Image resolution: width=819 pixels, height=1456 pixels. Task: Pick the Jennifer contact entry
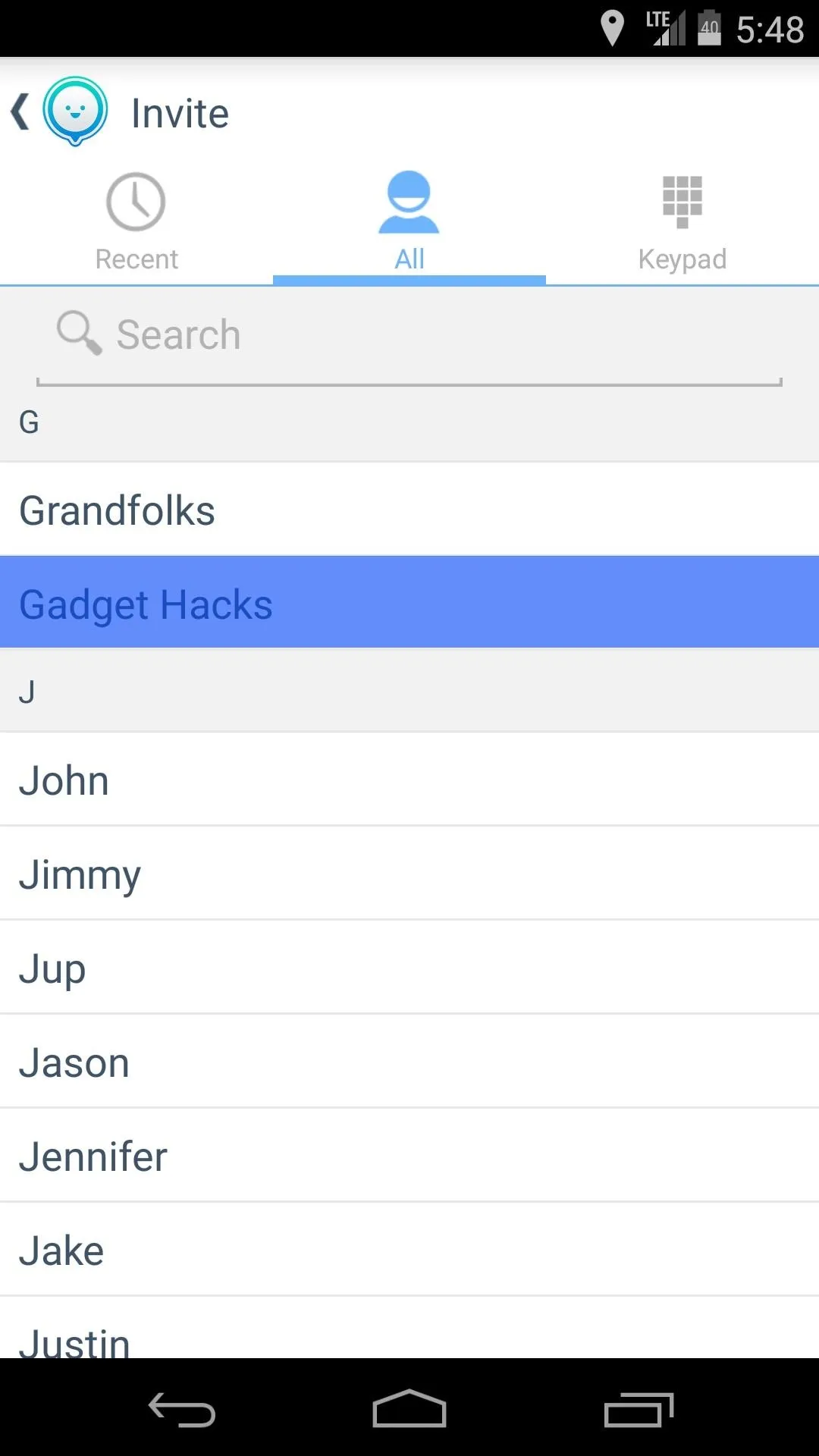tap(409, 1156)
